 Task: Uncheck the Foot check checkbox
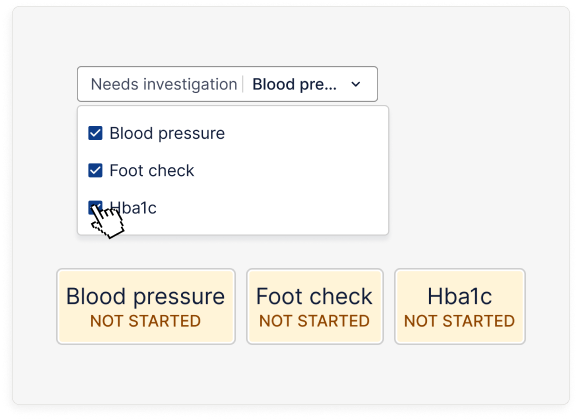[95, 170]
